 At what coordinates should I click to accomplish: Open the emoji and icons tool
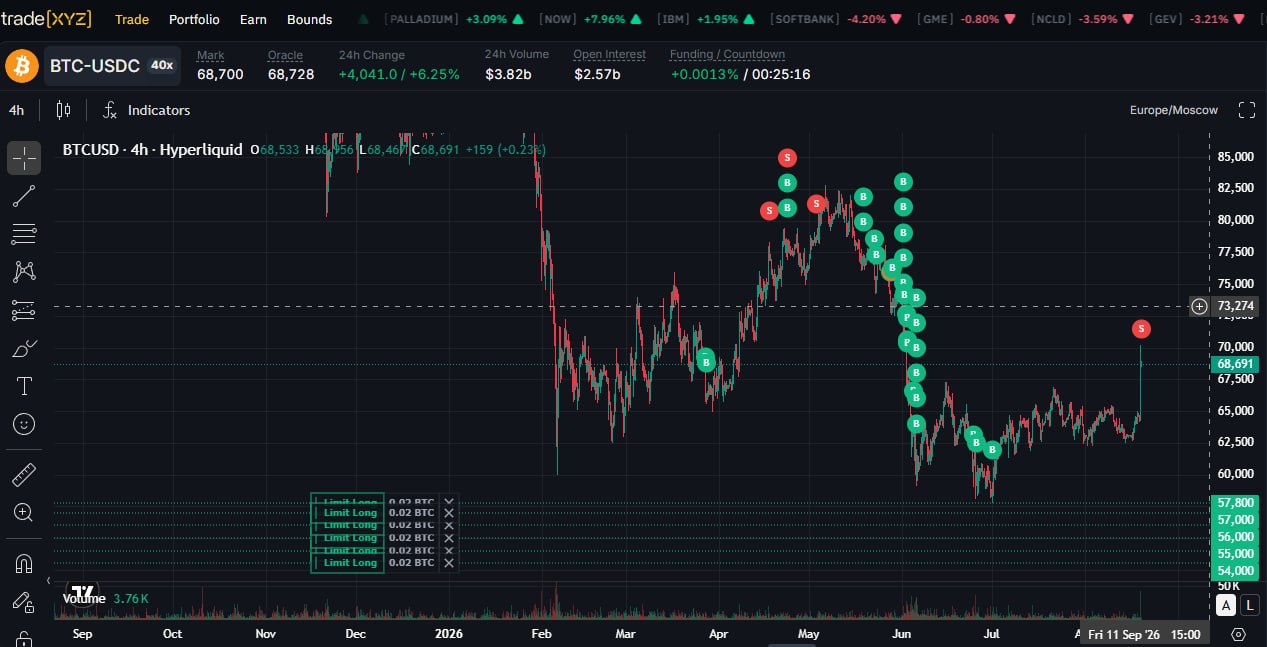[24, 424]
